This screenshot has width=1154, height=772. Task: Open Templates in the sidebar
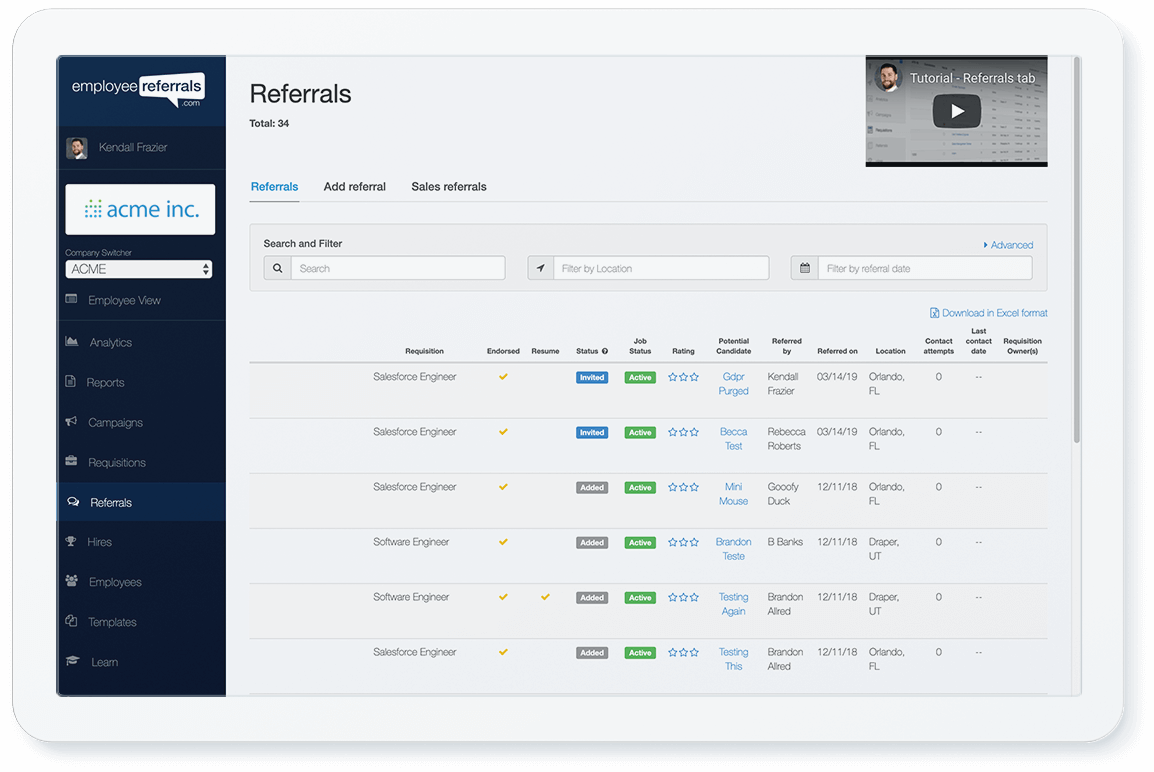tap(112, 622)
